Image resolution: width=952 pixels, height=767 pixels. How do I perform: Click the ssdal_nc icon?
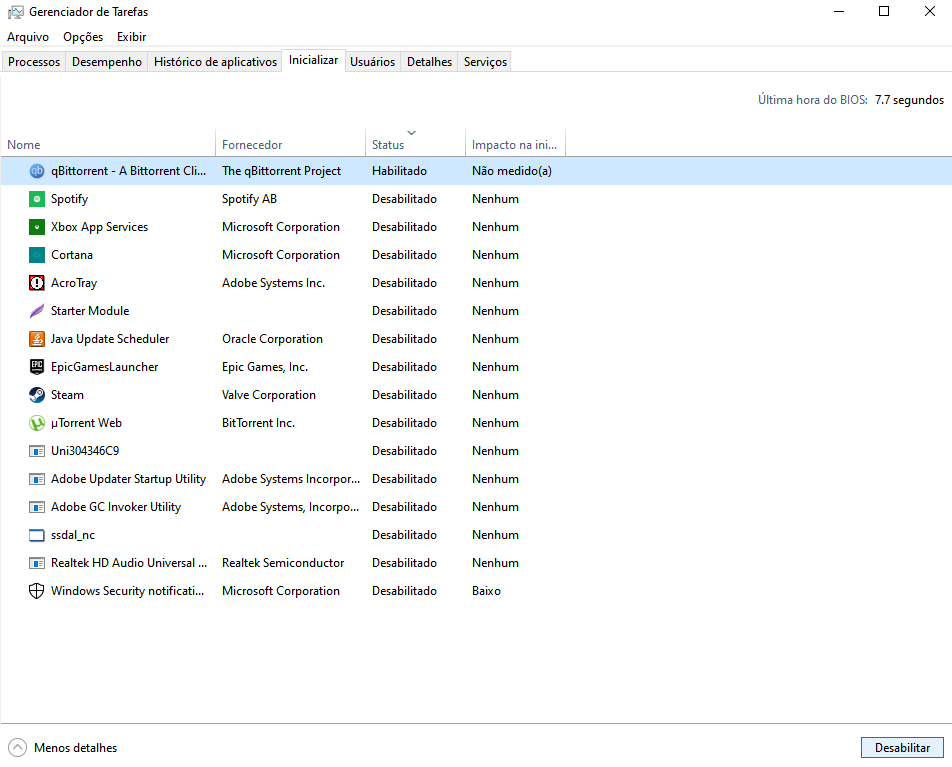[36, 535]
